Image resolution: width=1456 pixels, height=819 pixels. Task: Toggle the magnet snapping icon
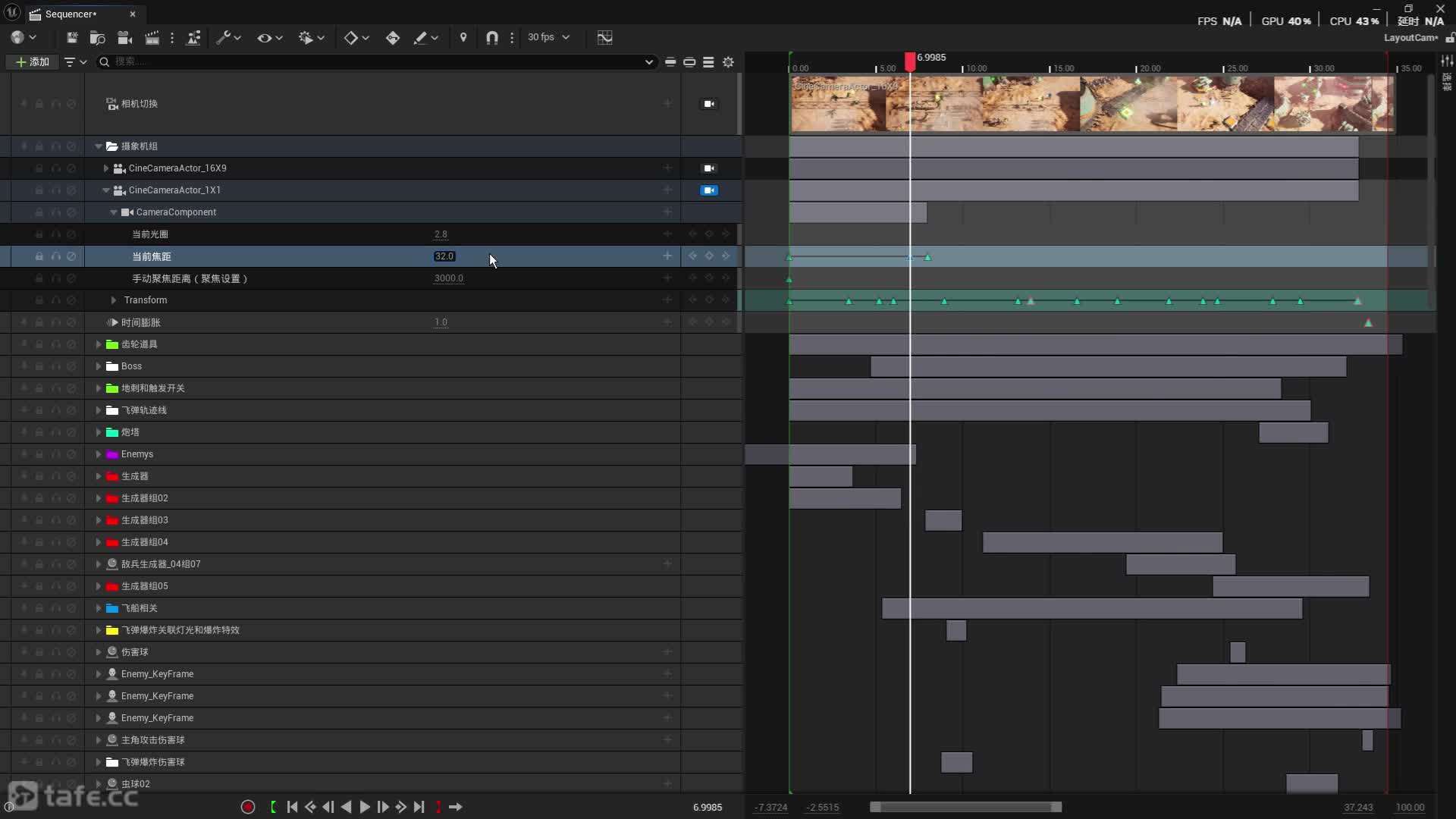[x=491, y=37]
